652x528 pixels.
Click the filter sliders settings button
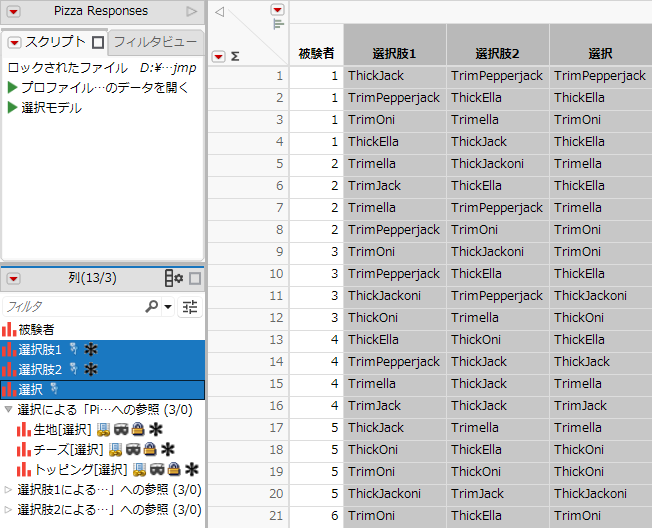tap(190, 307)
